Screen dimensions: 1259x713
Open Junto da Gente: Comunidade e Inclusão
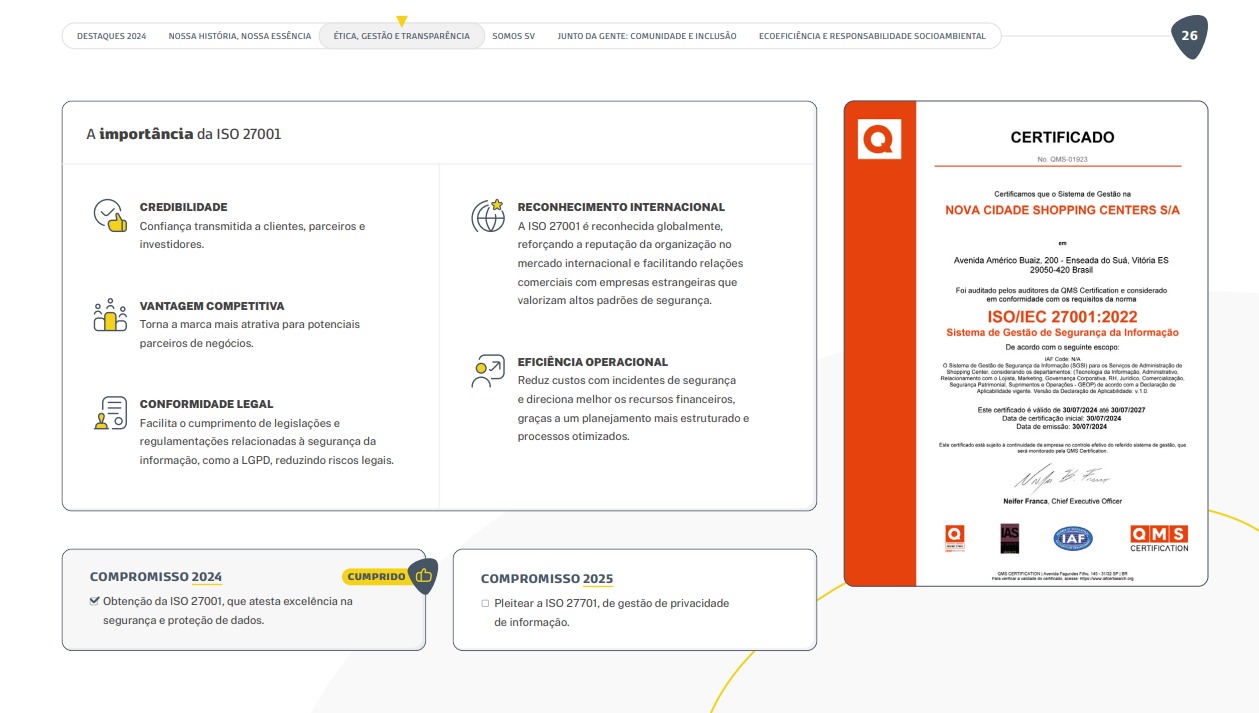(647, 36)
